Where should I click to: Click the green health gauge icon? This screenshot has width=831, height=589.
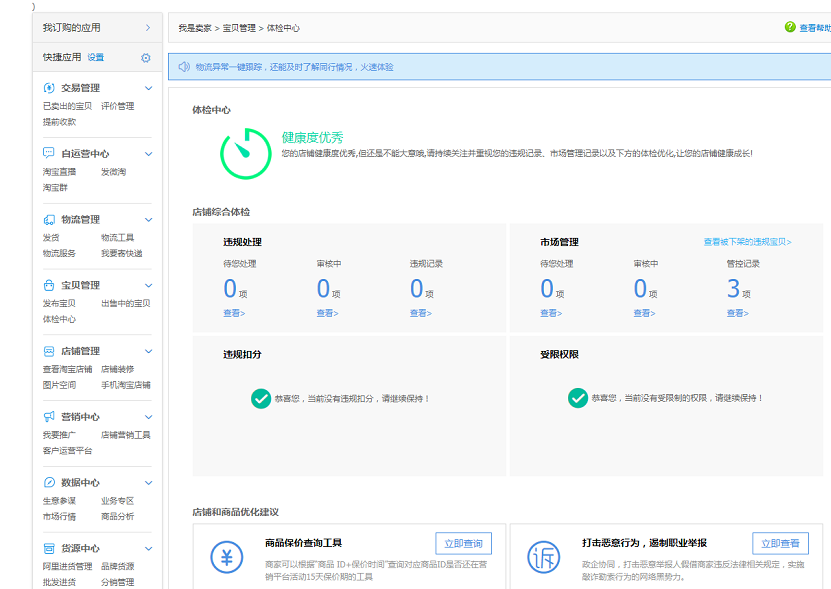tap(246, 154)
